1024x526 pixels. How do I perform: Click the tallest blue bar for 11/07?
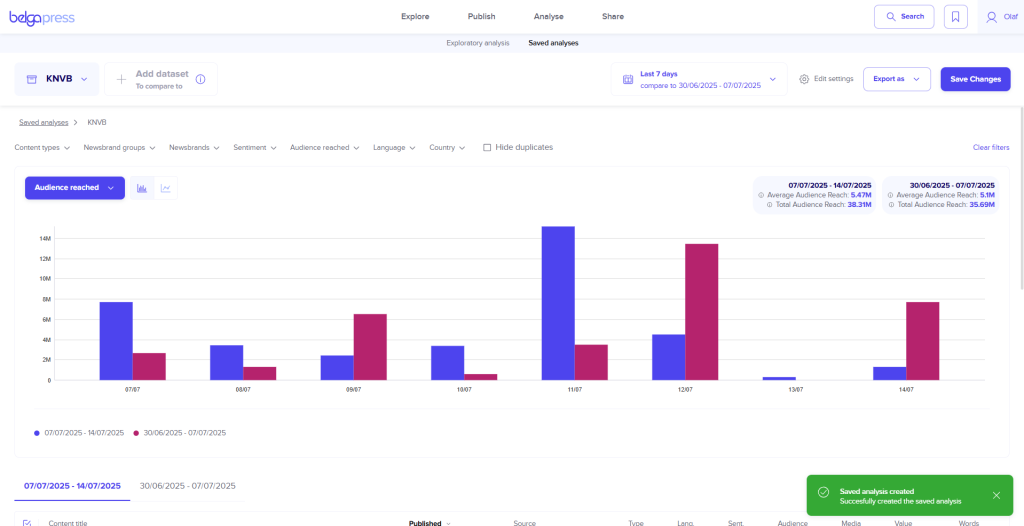558,302
